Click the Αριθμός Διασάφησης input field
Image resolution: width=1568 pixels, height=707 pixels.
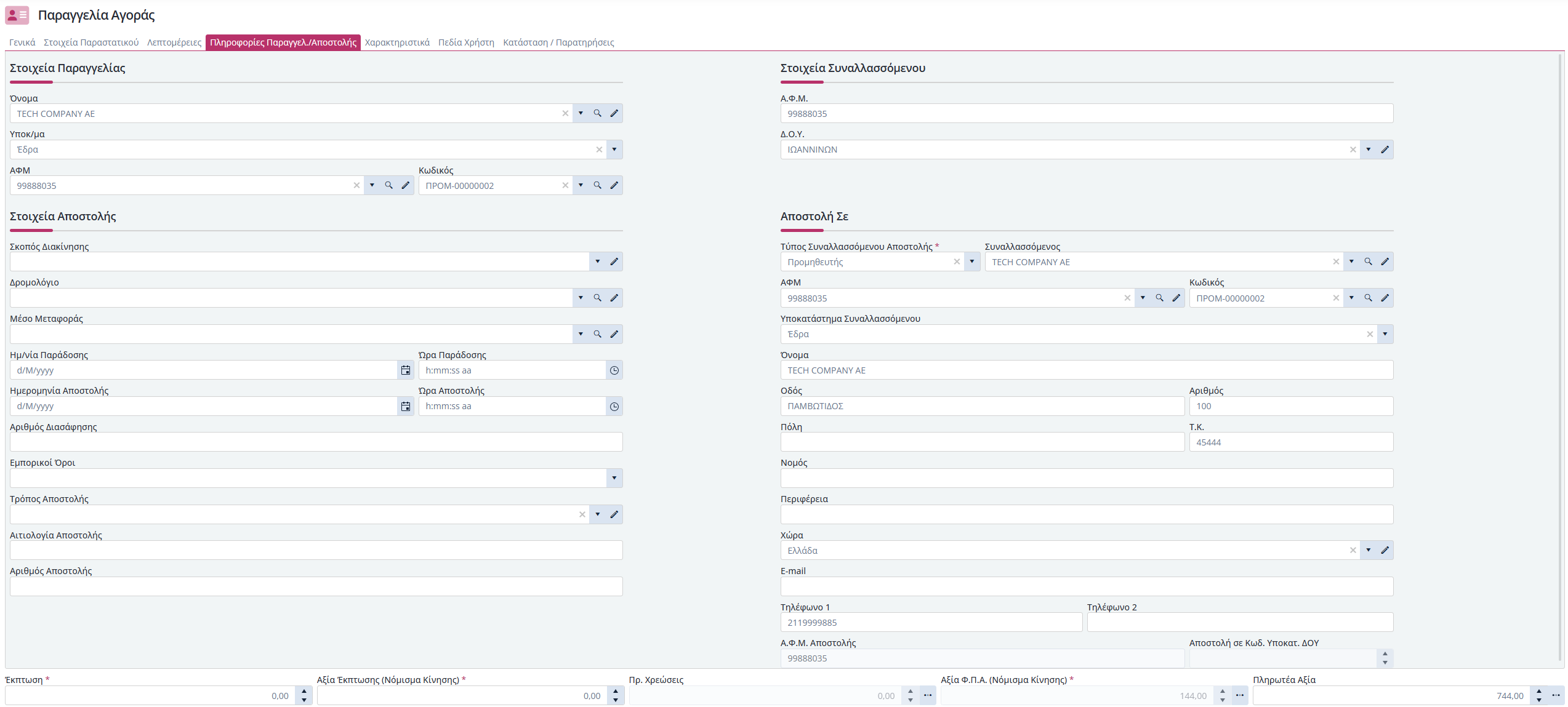click(316, 442)
